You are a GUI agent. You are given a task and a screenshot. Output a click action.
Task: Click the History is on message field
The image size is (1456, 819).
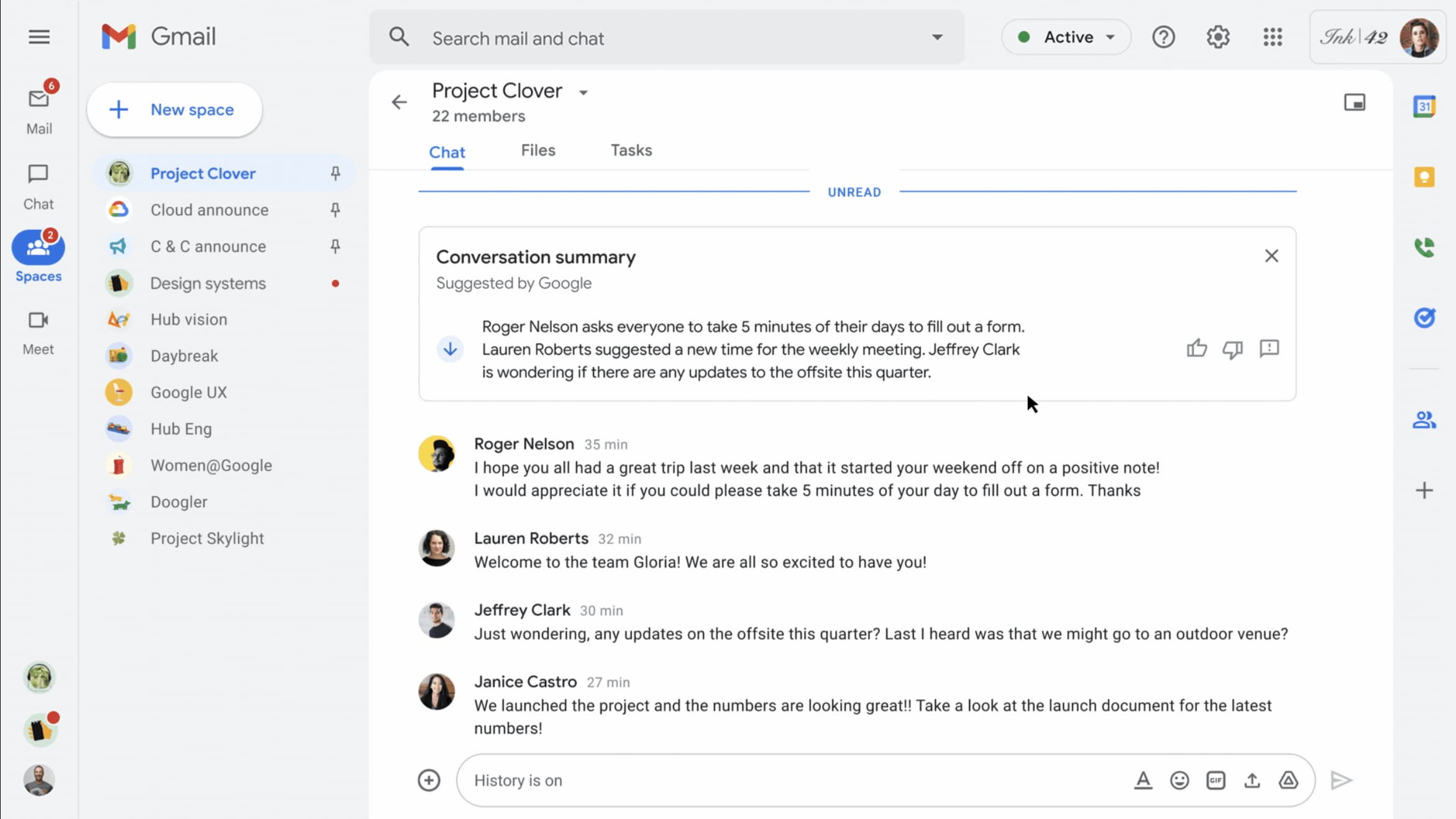coord(795,780)
